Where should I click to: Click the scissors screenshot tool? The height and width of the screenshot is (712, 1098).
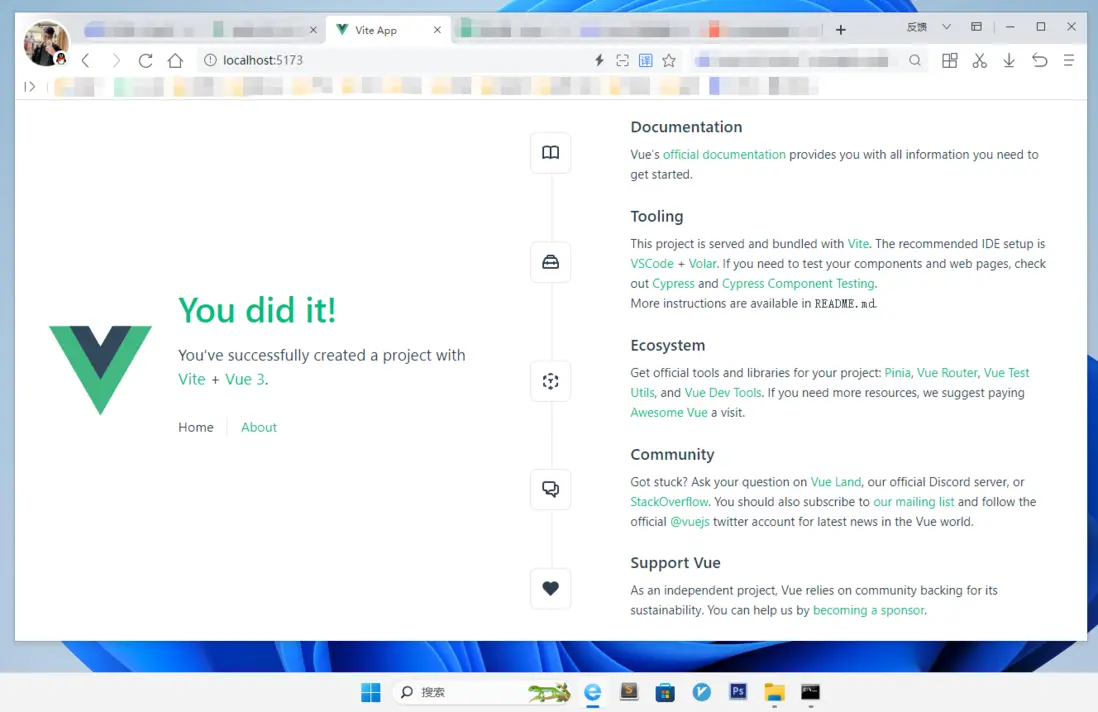[x=980, y=60]
